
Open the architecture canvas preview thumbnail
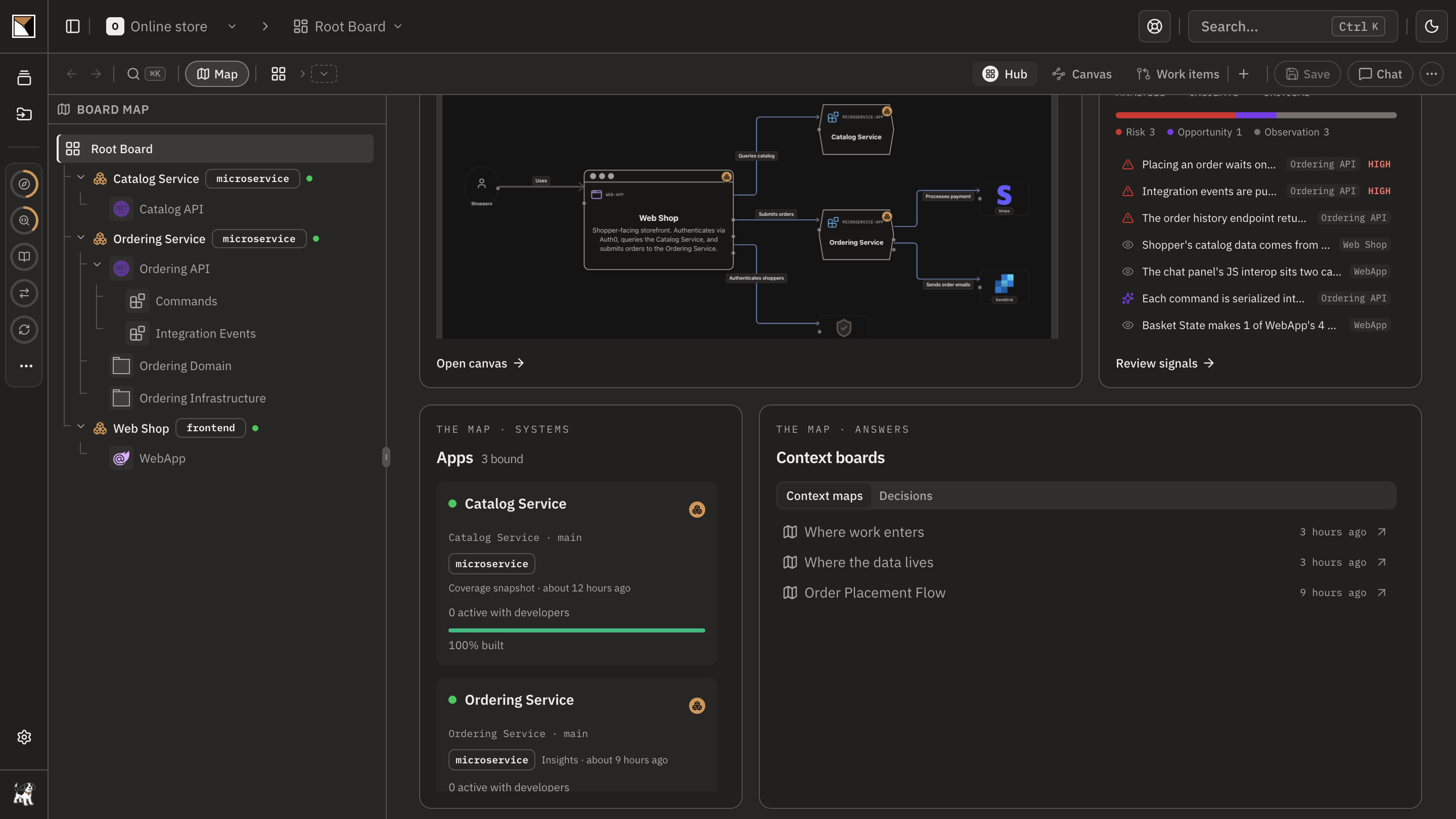746,216
